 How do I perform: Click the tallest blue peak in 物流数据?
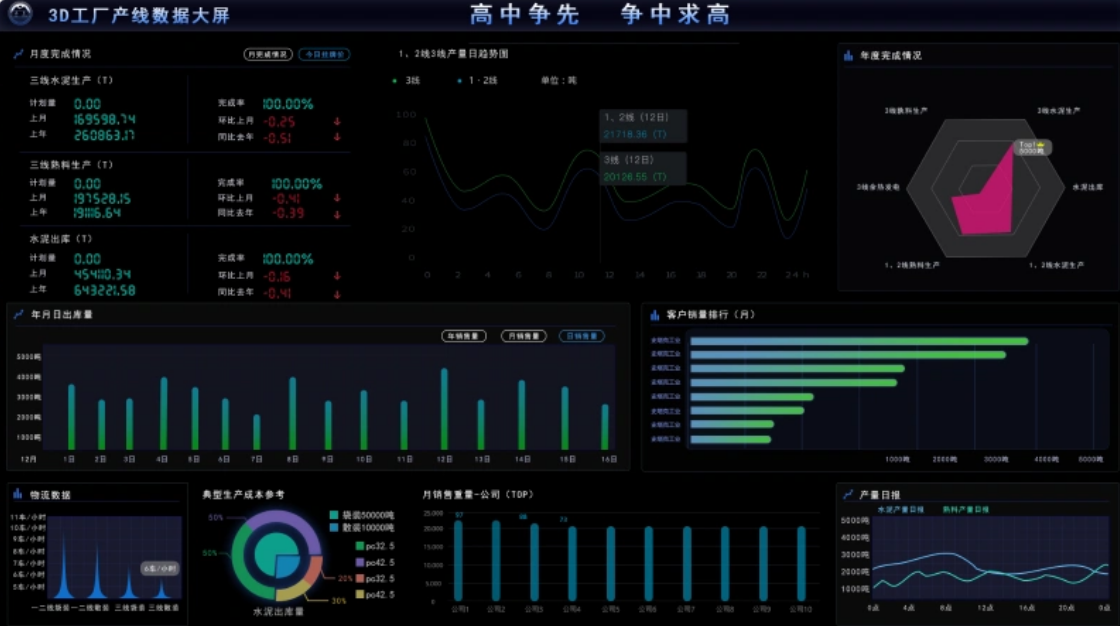pyautogui.click(x=63, y=568)
